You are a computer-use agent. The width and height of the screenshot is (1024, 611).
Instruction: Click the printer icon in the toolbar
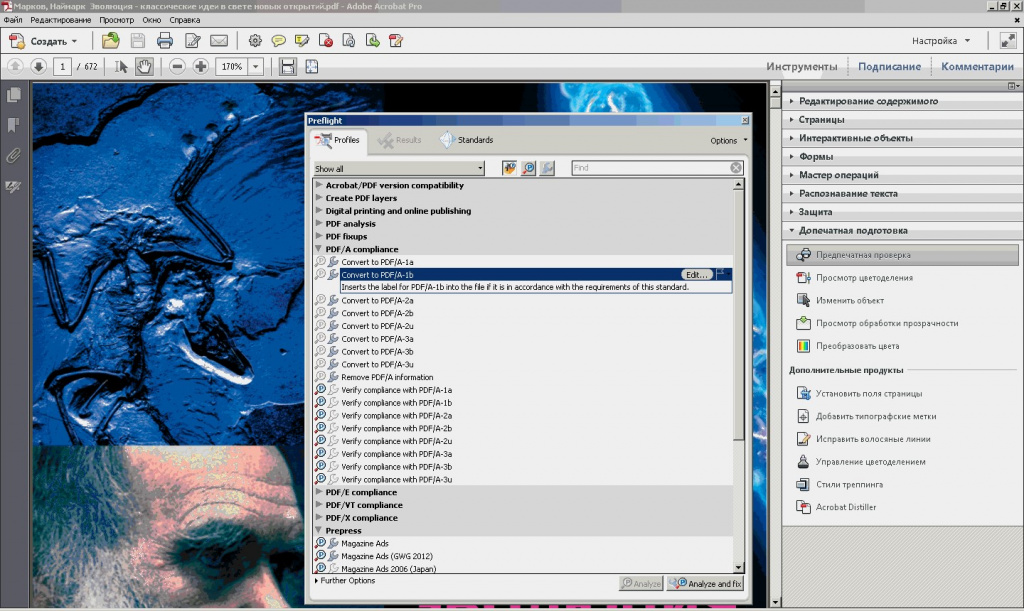click(165, 41)
